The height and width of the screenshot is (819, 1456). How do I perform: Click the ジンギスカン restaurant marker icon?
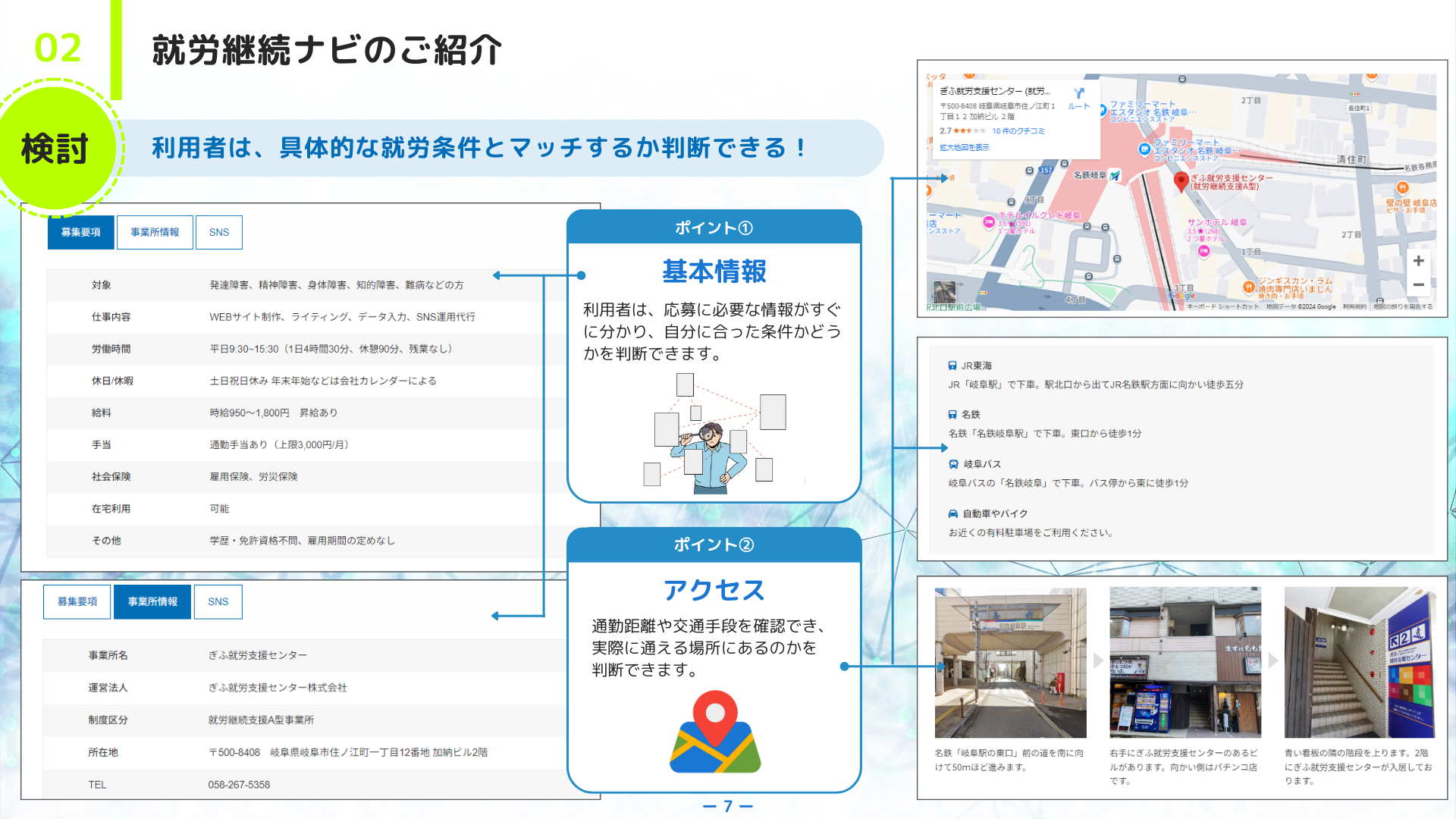pyautogui.click(x=1248, y=287)
